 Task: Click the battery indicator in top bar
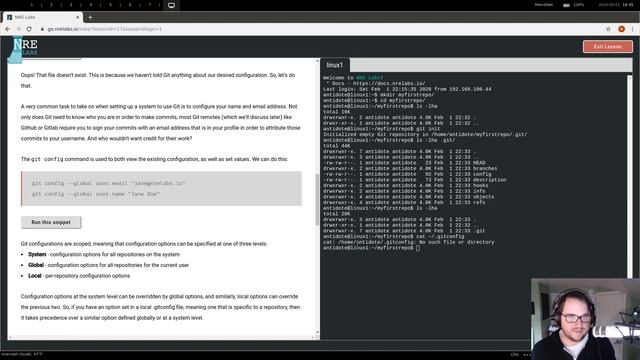(573, 5)
